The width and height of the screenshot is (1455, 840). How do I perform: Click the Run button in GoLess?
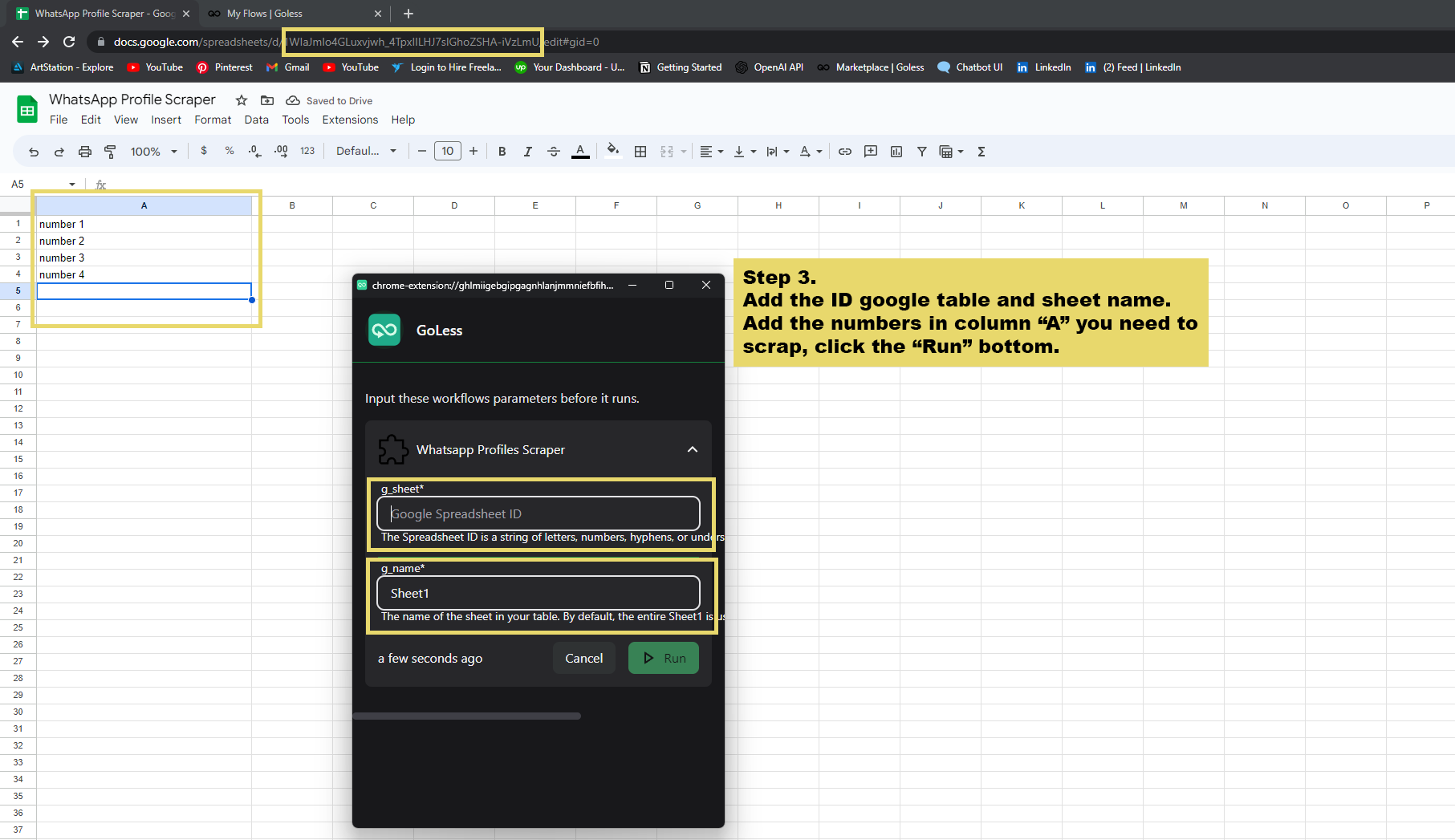664,658
